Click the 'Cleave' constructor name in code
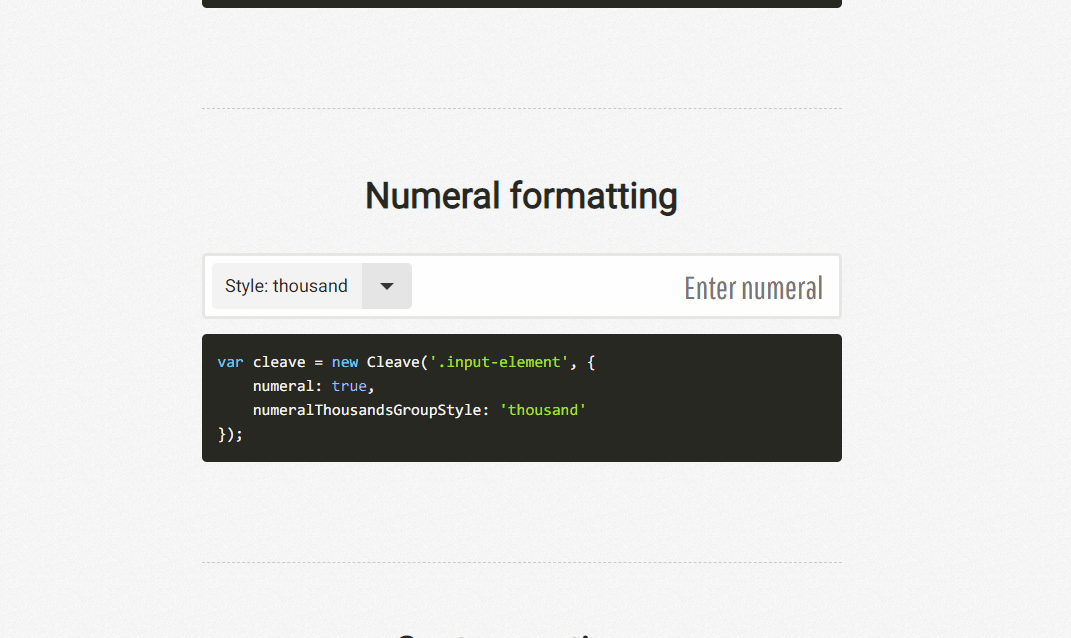The width and height of the screenshot is (1071, 638). [x=393, y=362]
